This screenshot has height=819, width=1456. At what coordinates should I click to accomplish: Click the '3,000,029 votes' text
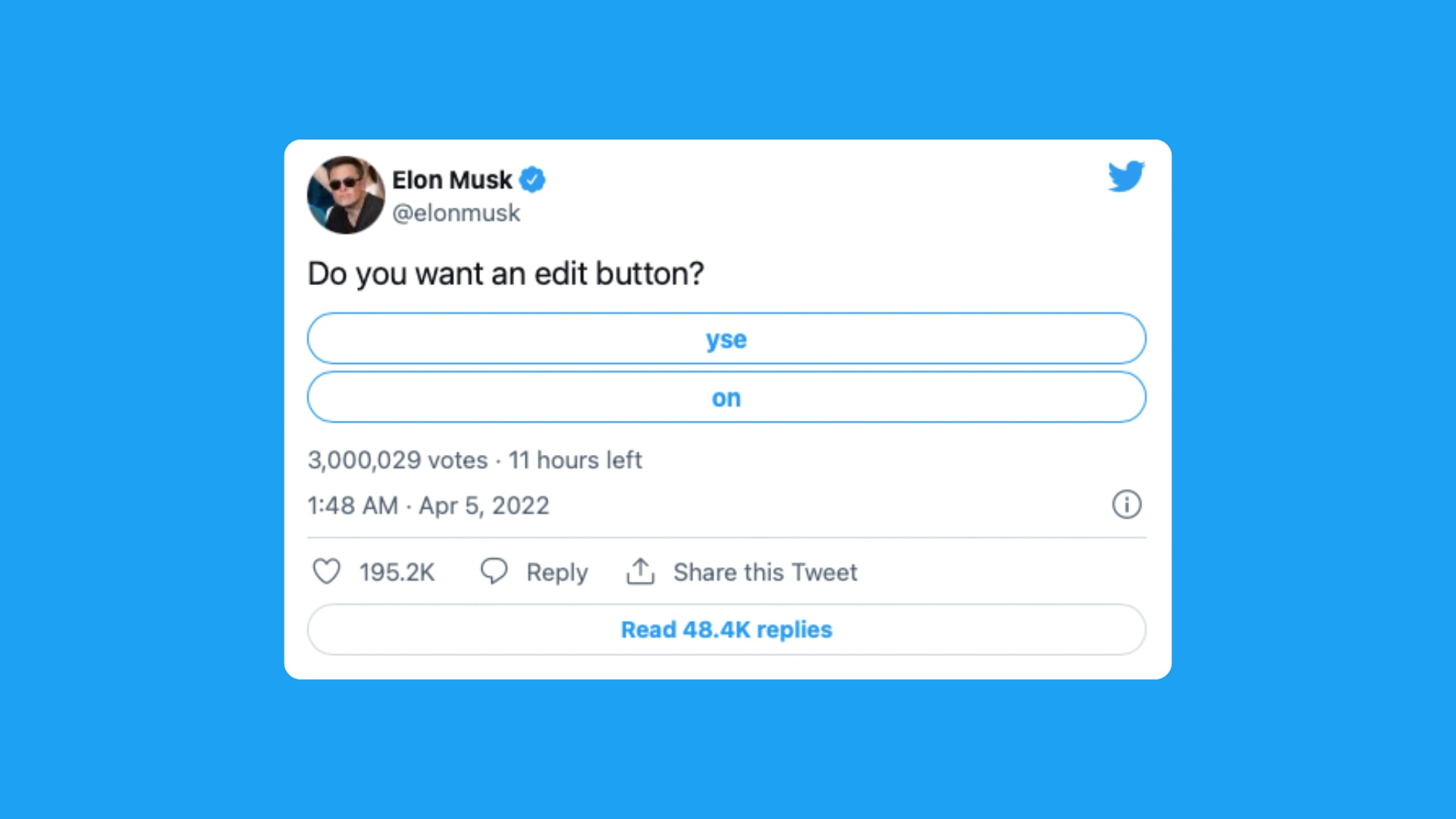[397, 460]
